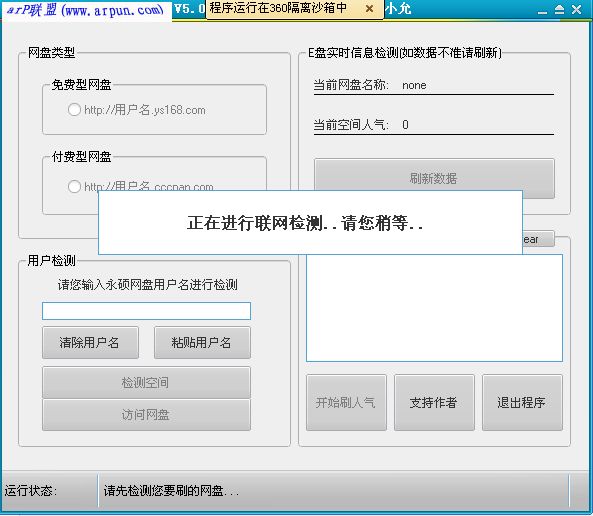Viewport: 593px width, 516px height.
Task: Click the 请您输入永硕网盘用户名进行检测 prompt text
Action: pyautogui.click(x=147, y=284)
